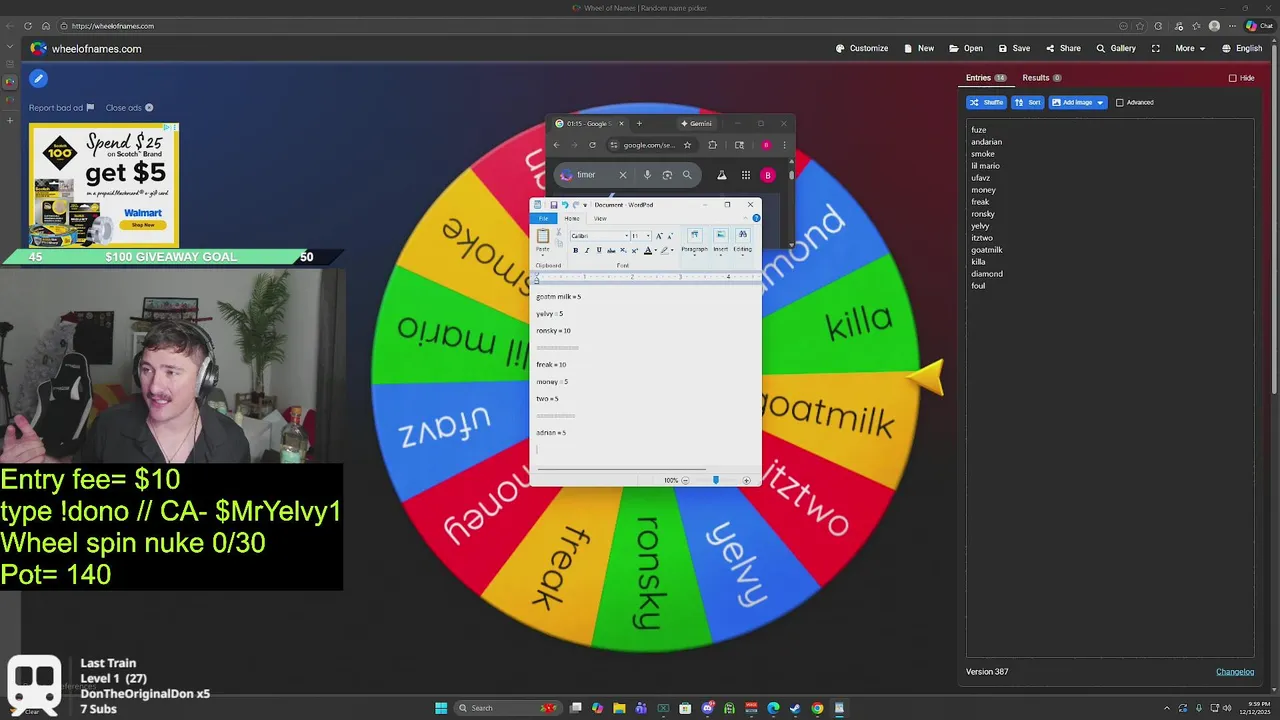Click the Shuffle button

(x=986, y=102)
